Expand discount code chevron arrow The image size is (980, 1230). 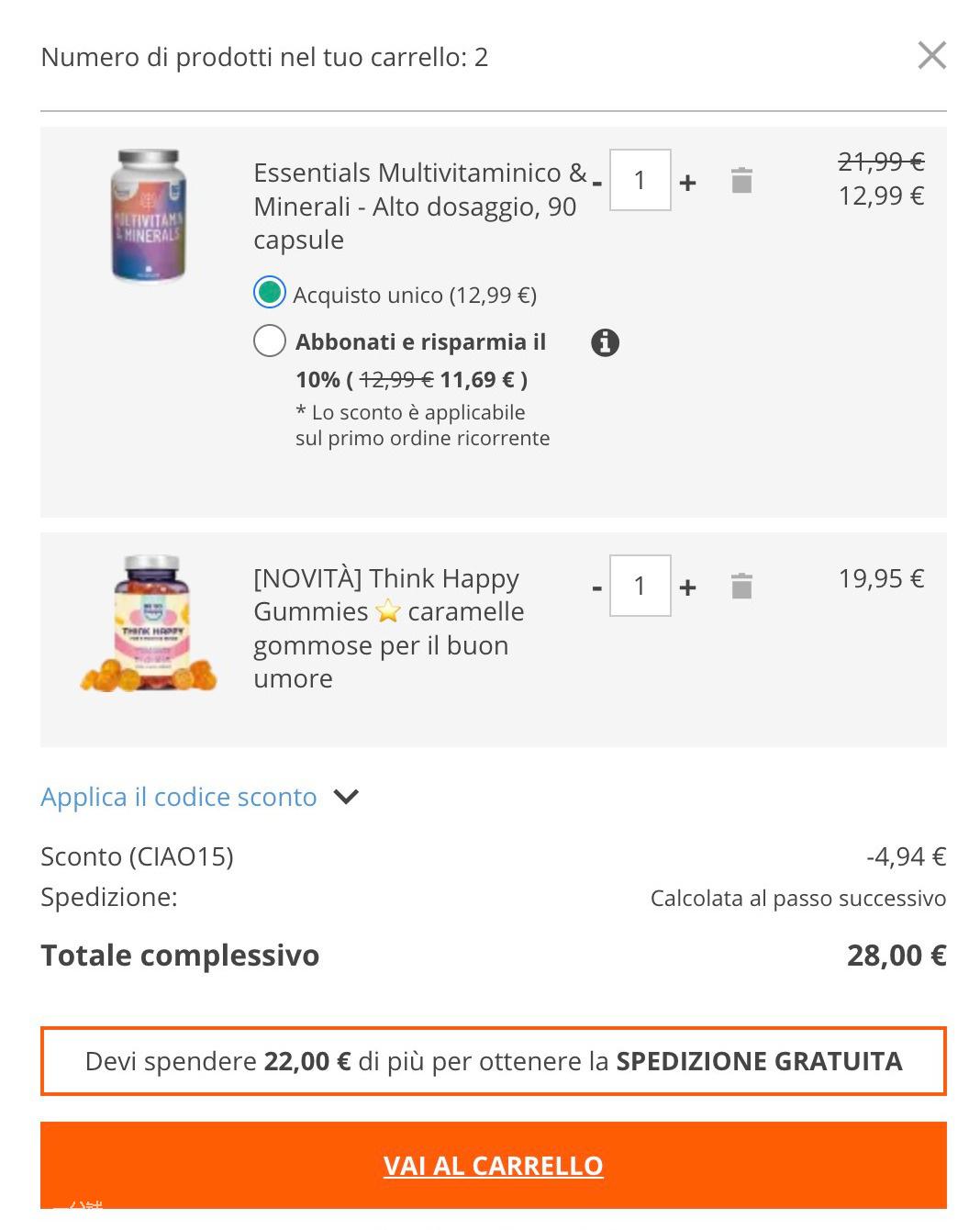point(346,797)
